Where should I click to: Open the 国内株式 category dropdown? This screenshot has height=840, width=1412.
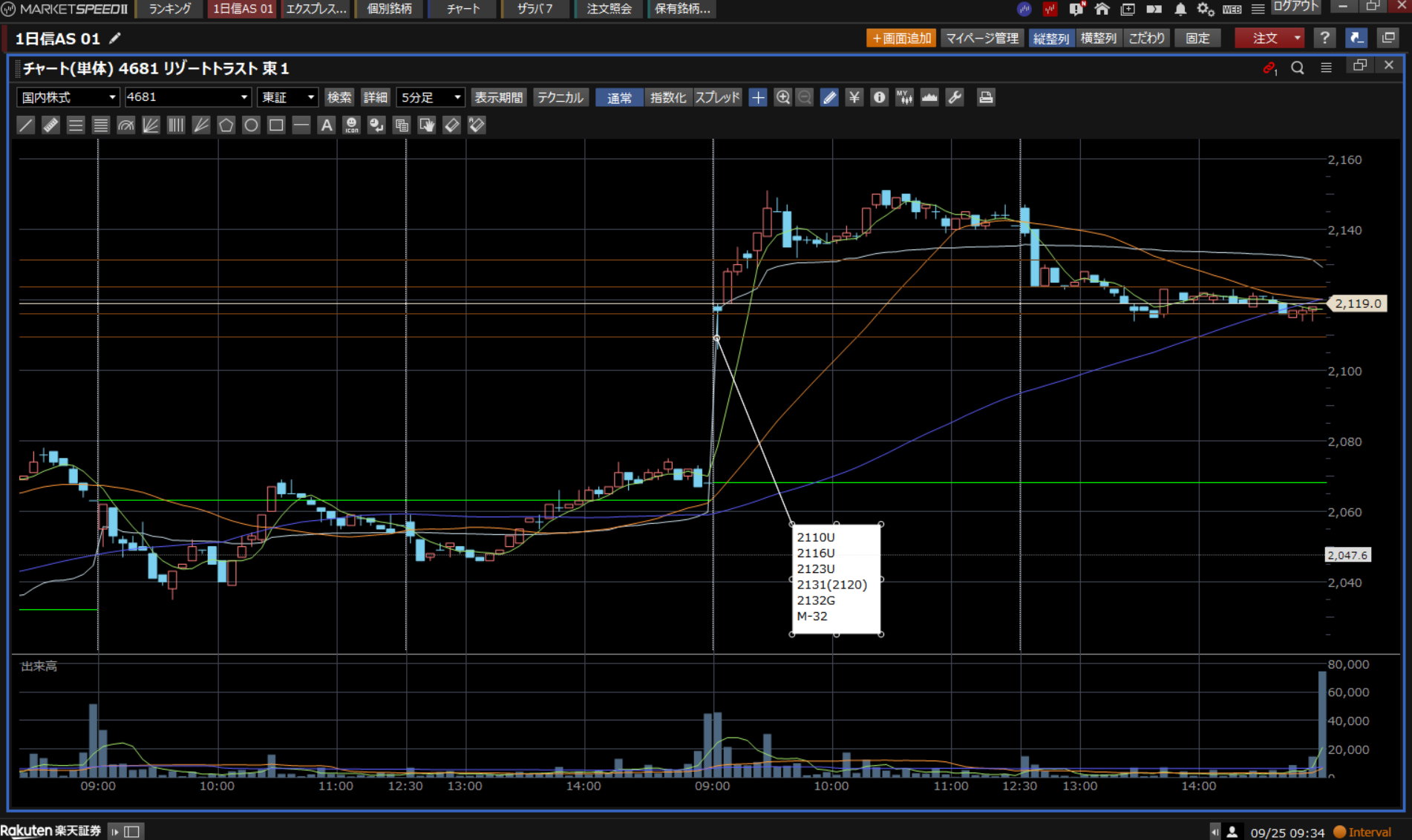[x=68, y=97]
